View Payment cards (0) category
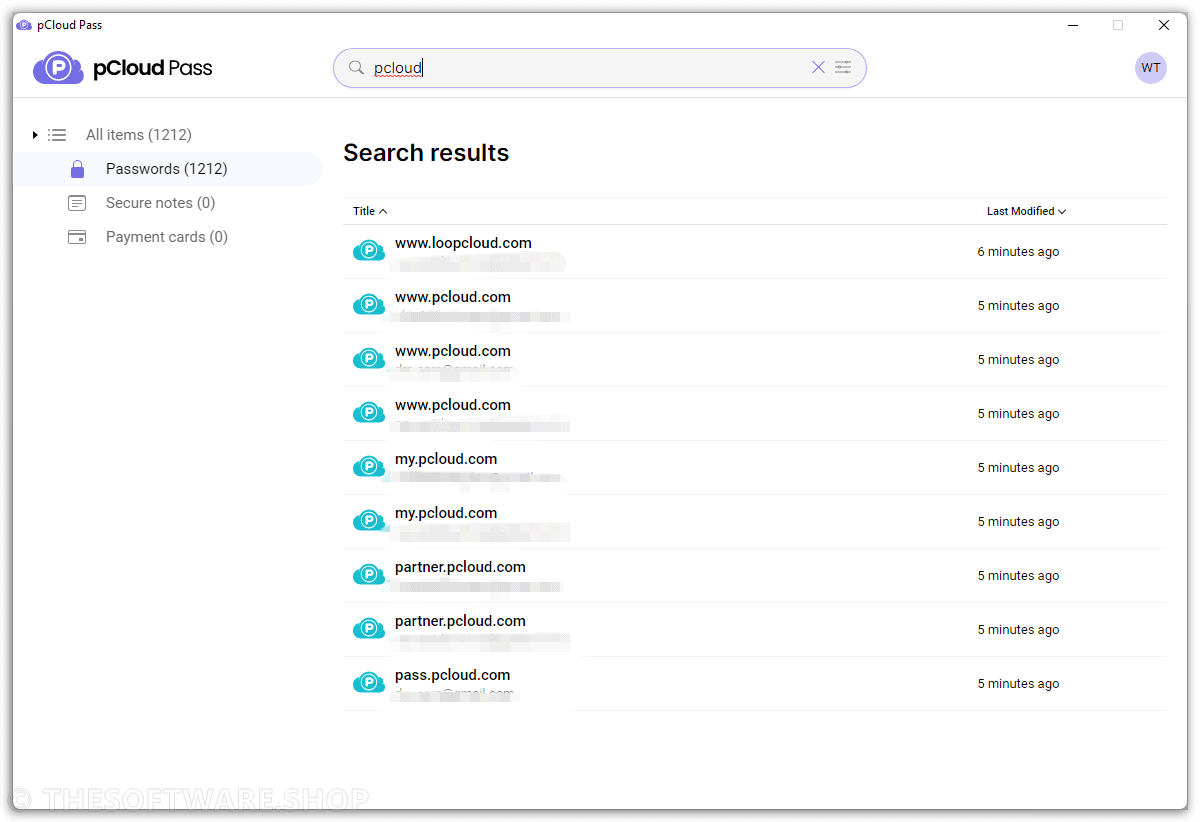 click(x=167, y=237)
